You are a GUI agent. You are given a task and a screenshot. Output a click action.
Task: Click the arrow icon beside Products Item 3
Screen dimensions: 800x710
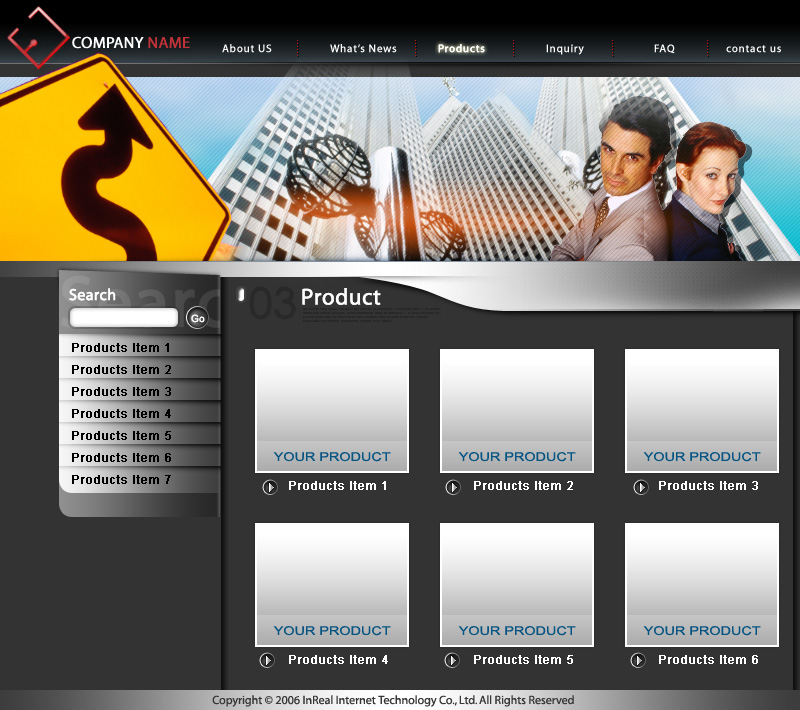[640, 487]
